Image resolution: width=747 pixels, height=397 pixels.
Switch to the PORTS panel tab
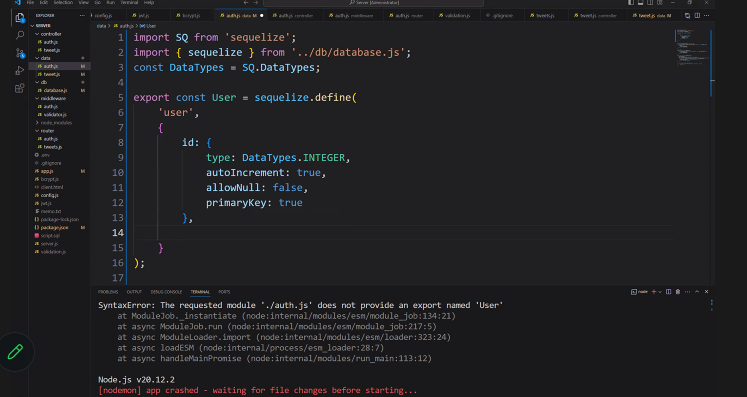tap(224, 292)
